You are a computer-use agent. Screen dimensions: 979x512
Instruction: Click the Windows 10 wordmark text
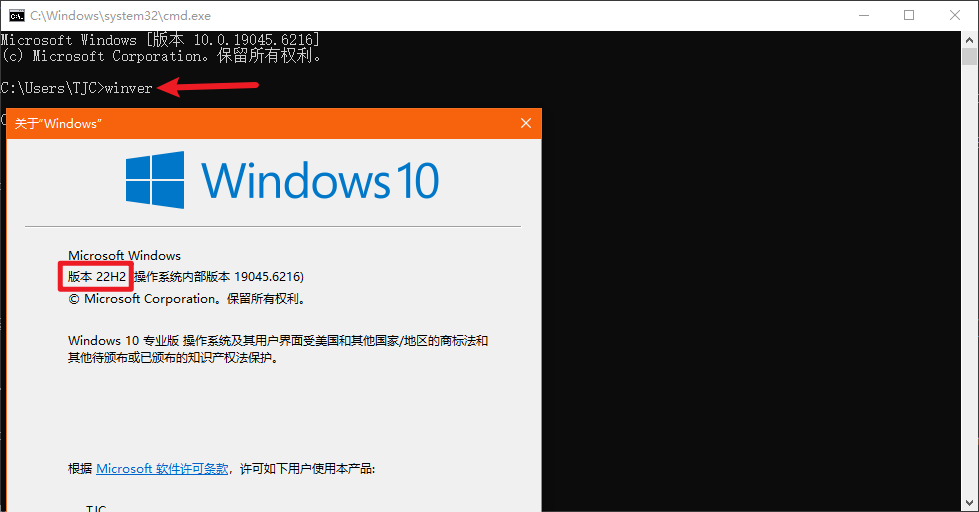320,181
